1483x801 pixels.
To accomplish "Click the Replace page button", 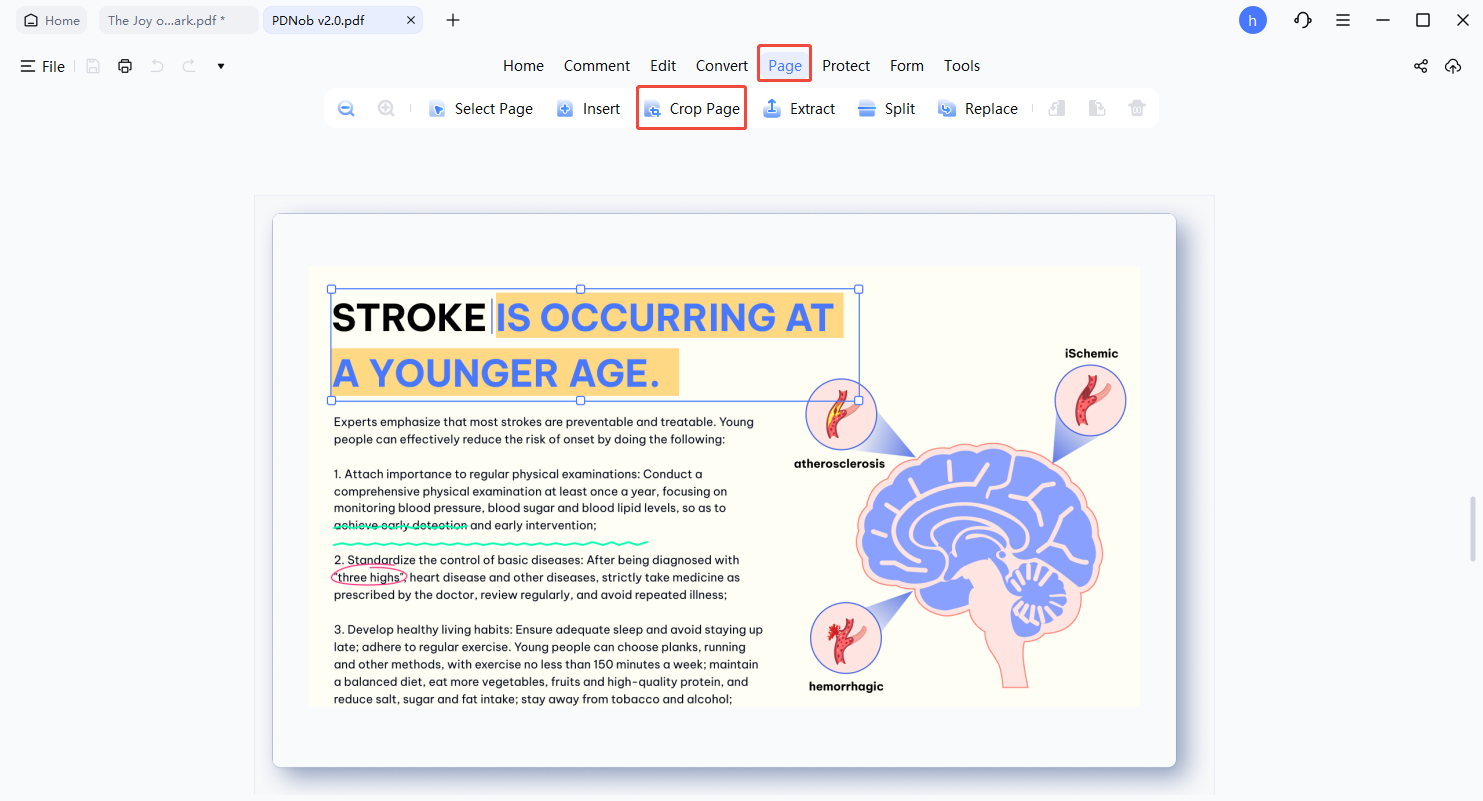I will pos(977,109).
